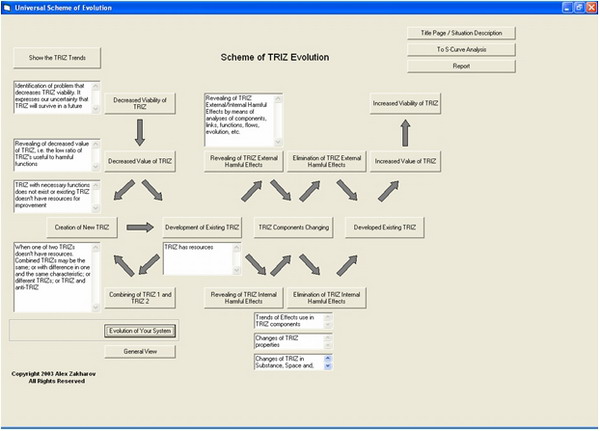Click scroll down arrow in When one of two TRIZs box
Image resolution: width=600 pixels, height=431 pixels.
coord(96,307)
